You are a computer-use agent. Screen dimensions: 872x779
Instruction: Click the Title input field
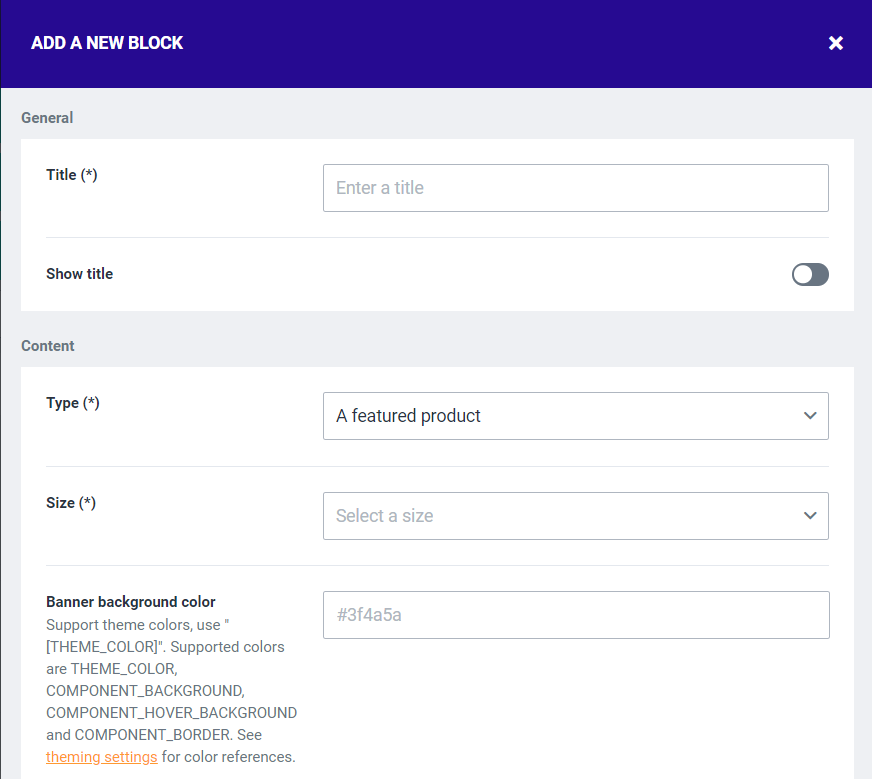(575, 188)
